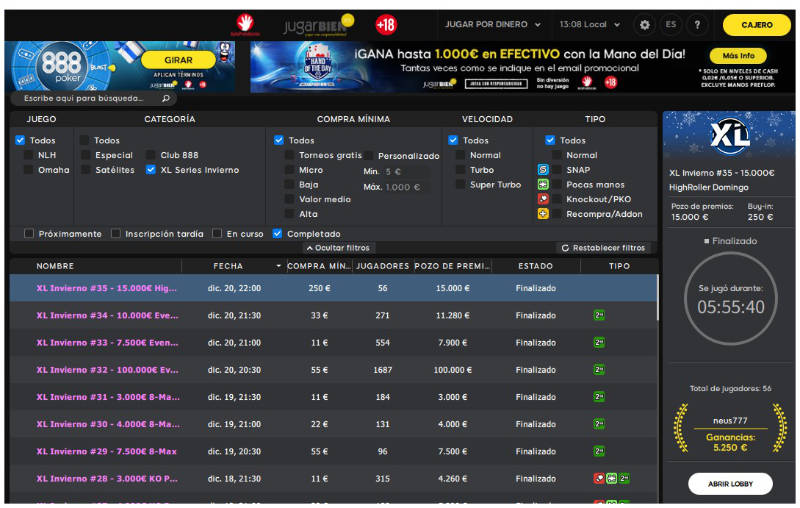Click the Pocas manos type icon
Screen dimensions: 800x508
coord(543,185)
